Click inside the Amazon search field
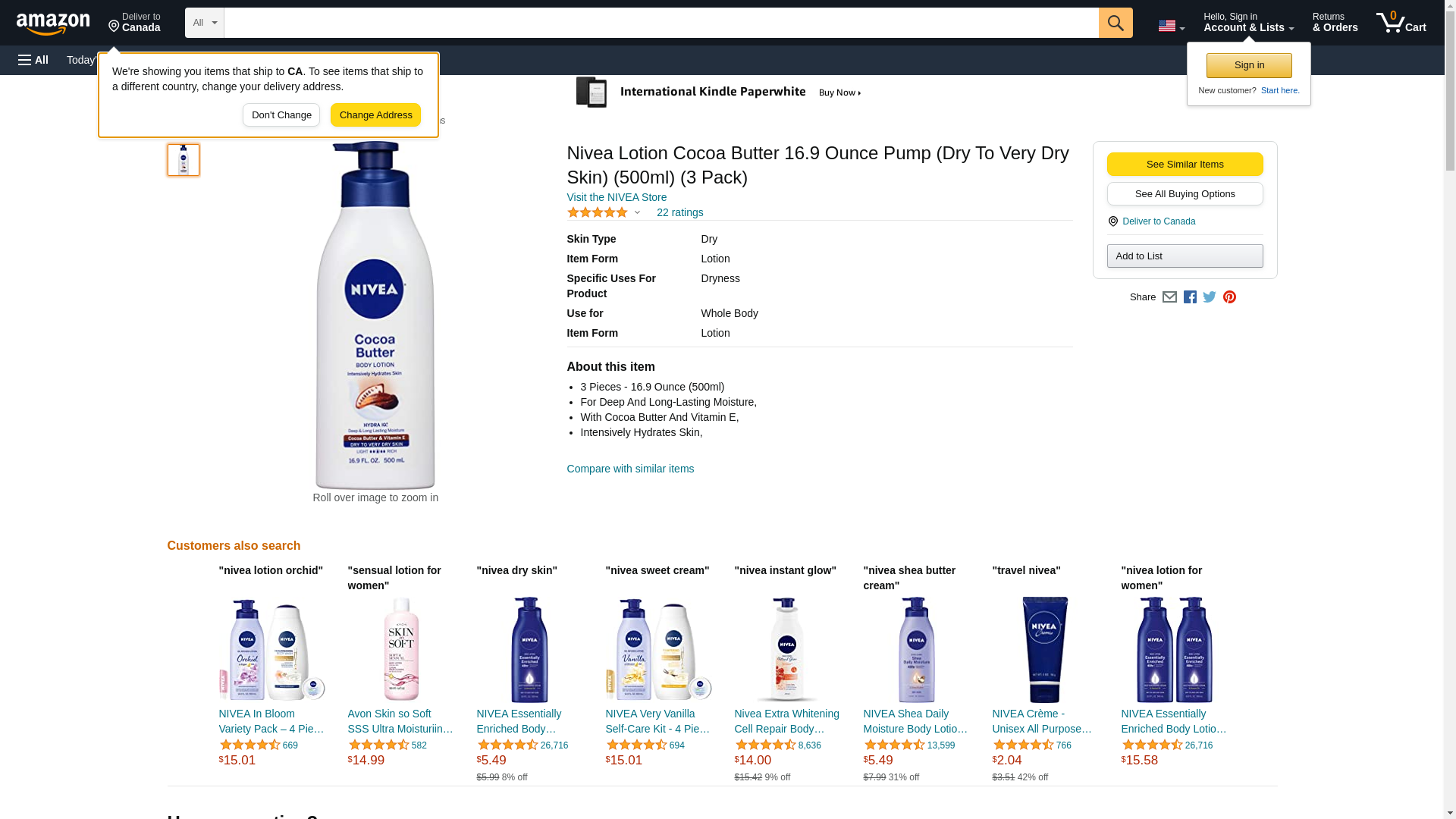1456x819 pixels. pyautogui.click(x=661, y=23)
